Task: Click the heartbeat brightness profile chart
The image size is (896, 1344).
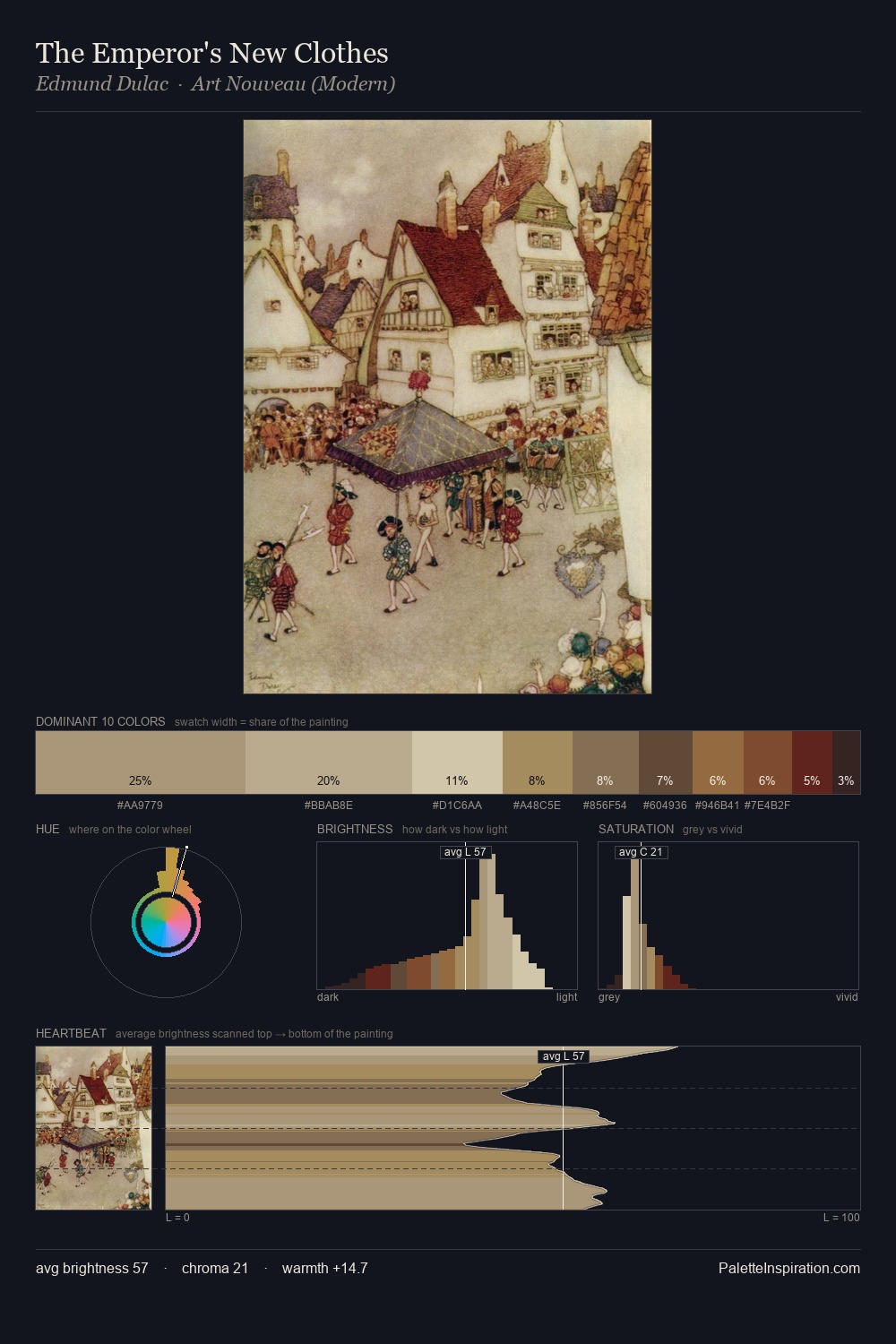Action: [x=513, y=1128]
